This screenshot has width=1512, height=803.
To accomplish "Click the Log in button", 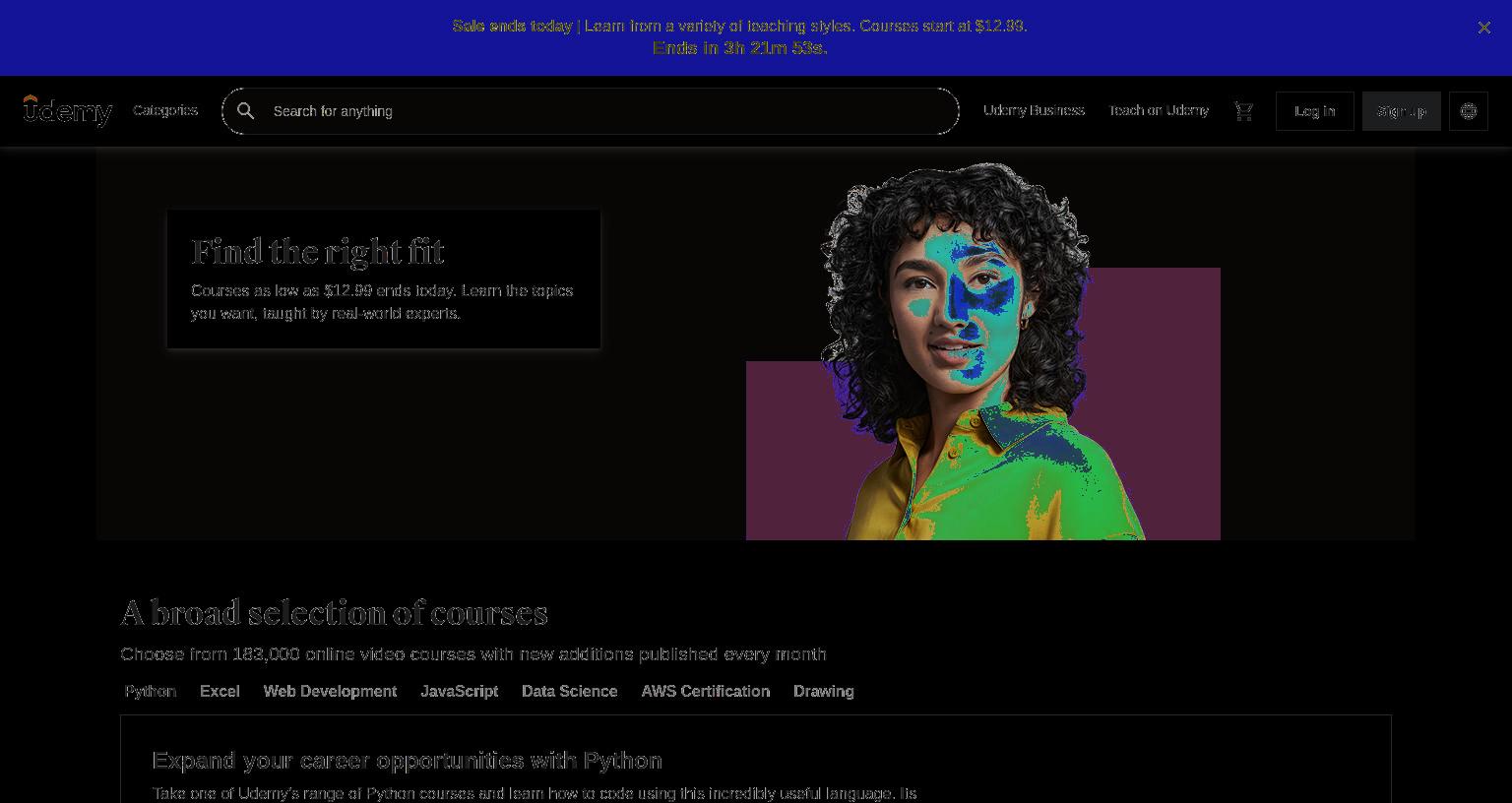I will tap(1315, 111).
